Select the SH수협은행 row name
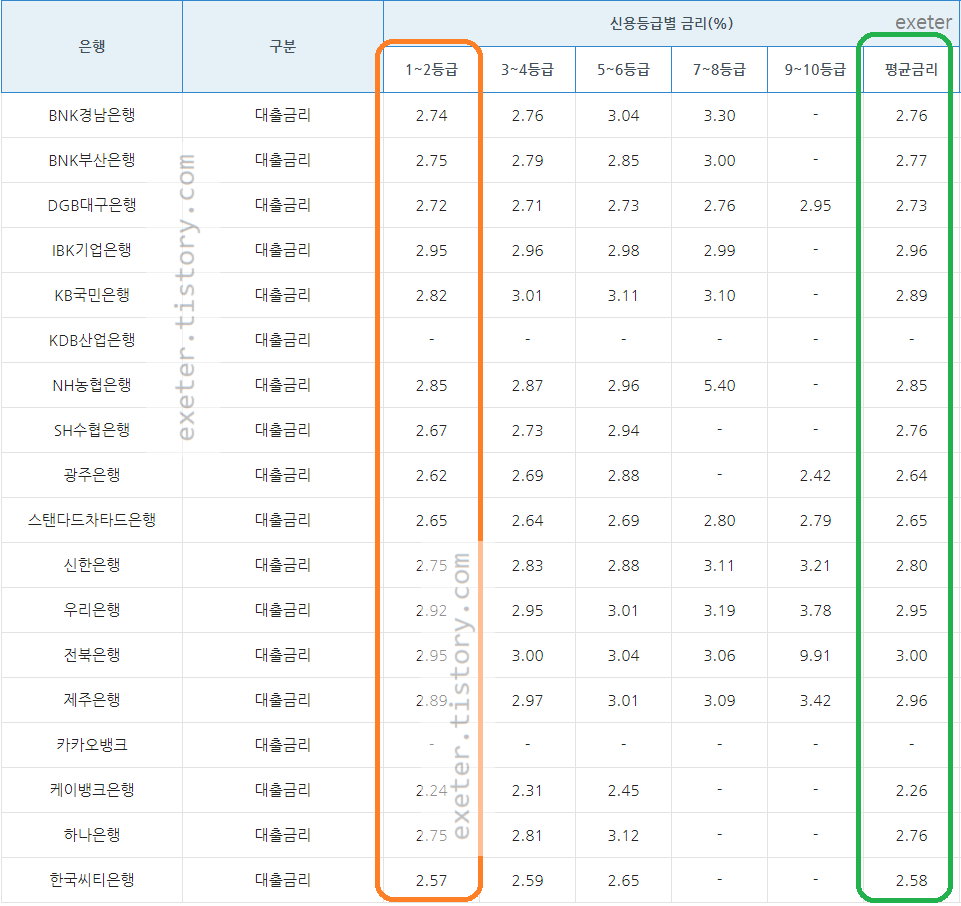 [x=92, y=430]
